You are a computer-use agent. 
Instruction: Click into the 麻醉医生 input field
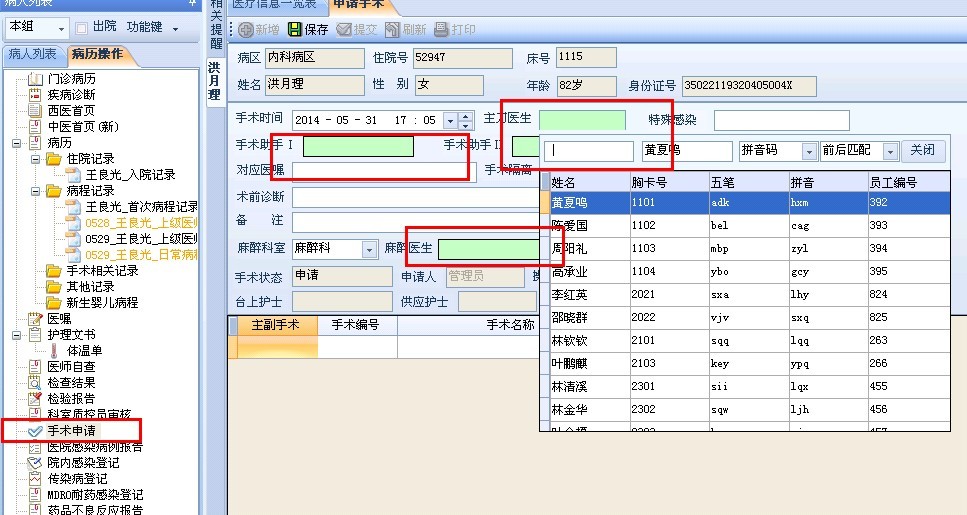(x=490, y=249)
